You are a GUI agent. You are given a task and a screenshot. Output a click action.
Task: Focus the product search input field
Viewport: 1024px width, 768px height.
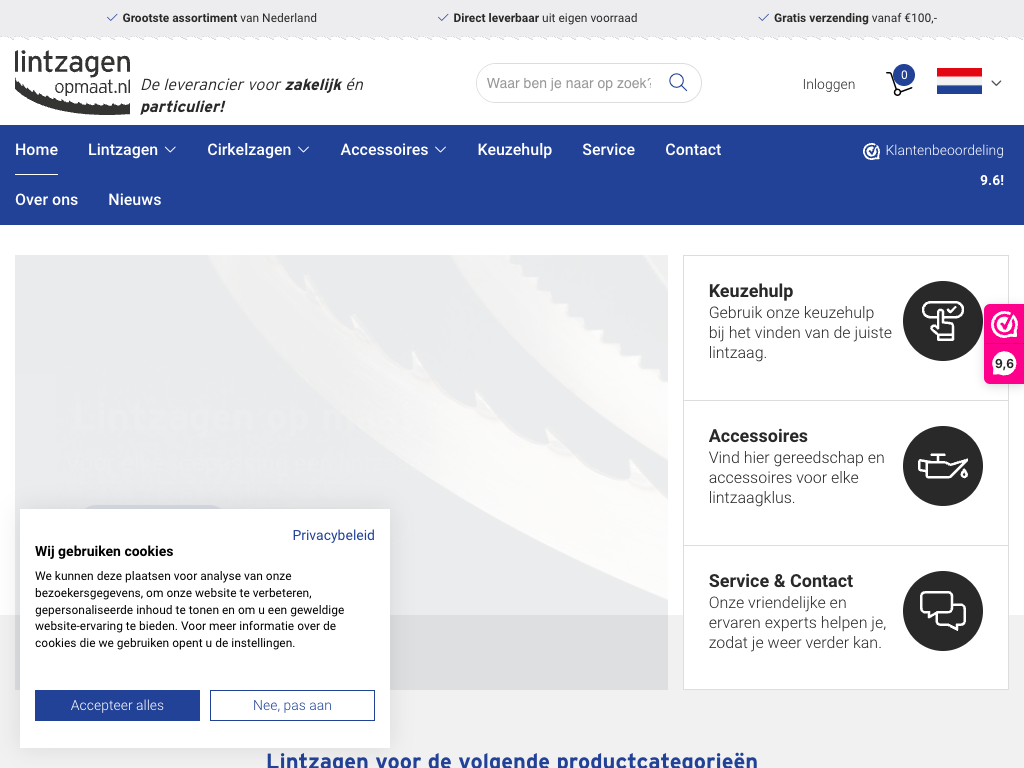(568, 83)
